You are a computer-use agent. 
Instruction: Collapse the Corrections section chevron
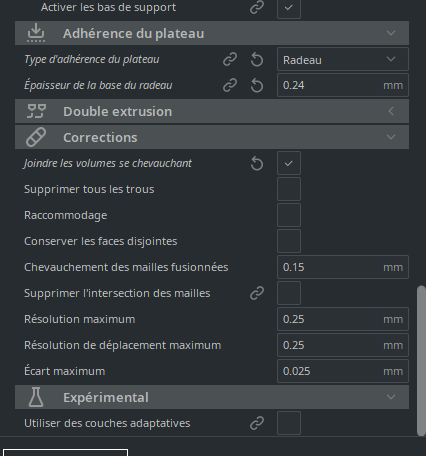tap(391, 137)
